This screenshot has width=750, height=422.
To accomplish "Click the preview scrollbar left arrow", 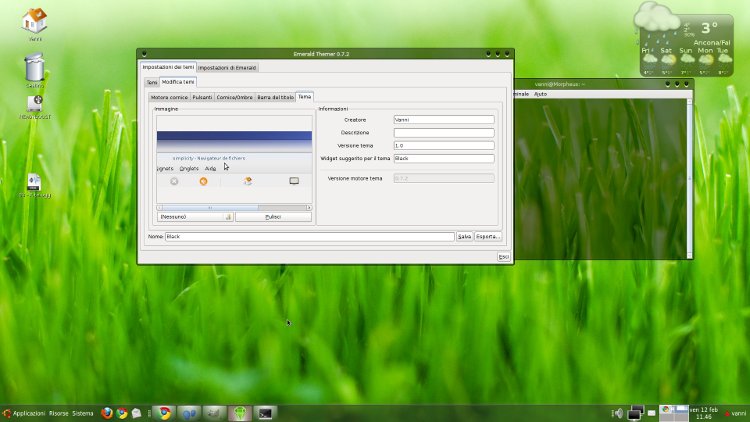I will click(x=159, y=208).
